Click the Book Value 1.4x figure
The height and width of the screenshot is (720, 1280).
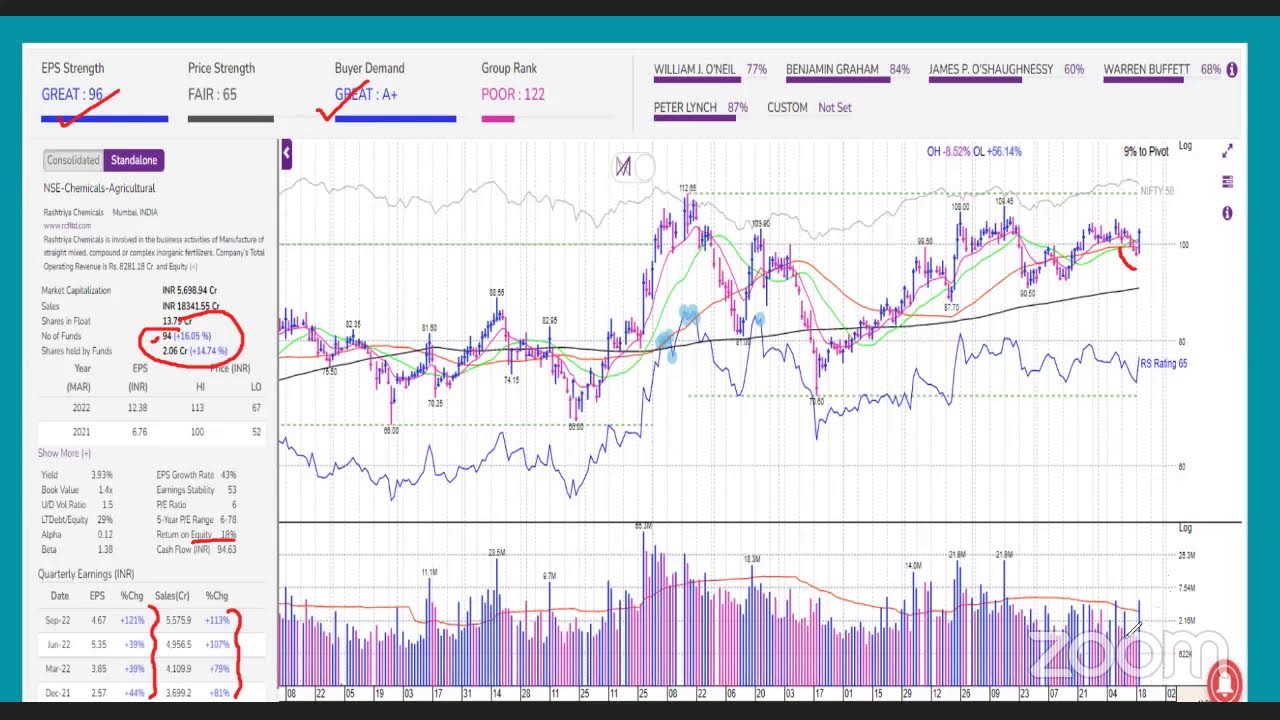[x=104, y=490]
